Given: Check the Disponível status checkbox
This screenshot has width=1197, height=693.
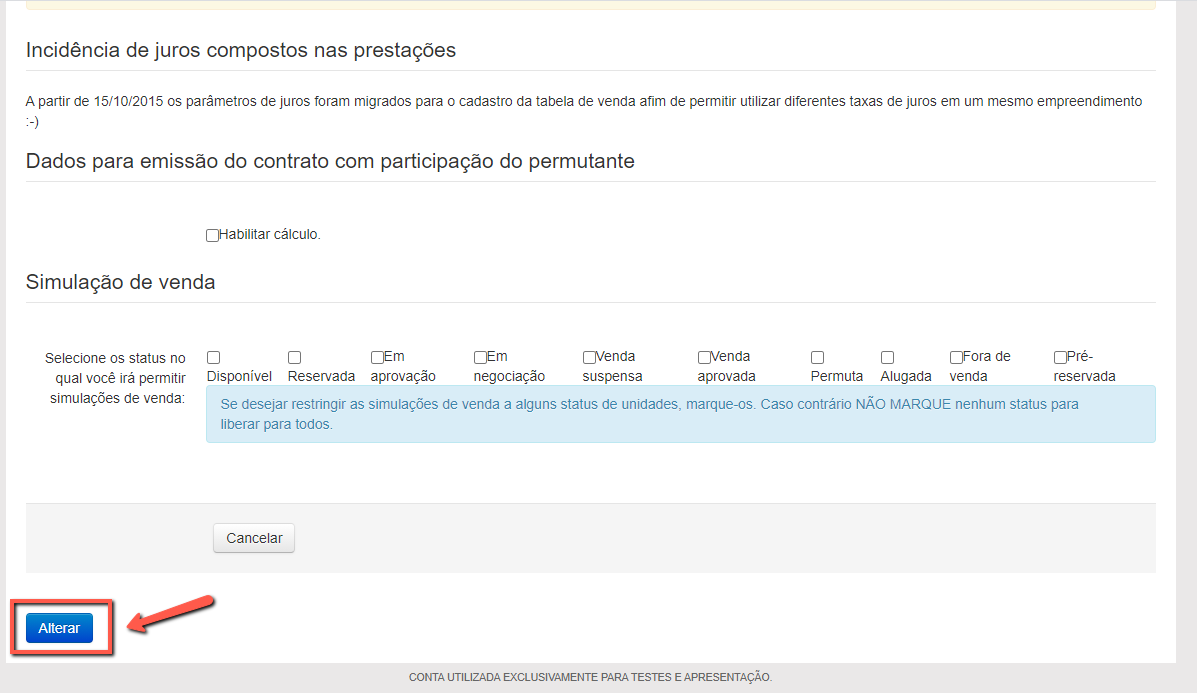Looking at the screenshot, I should [x=213, y=357].
